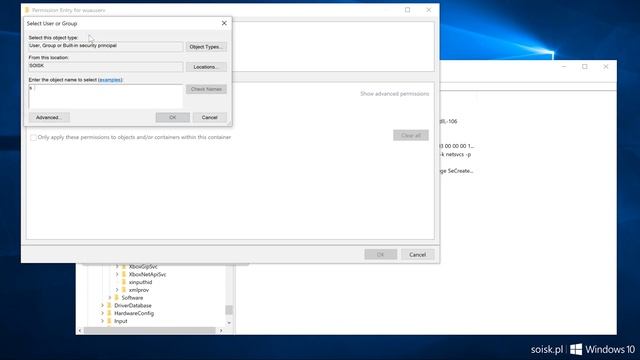Select the xmlprov folder icon
The image size is (640, 360).
[124, 290]
